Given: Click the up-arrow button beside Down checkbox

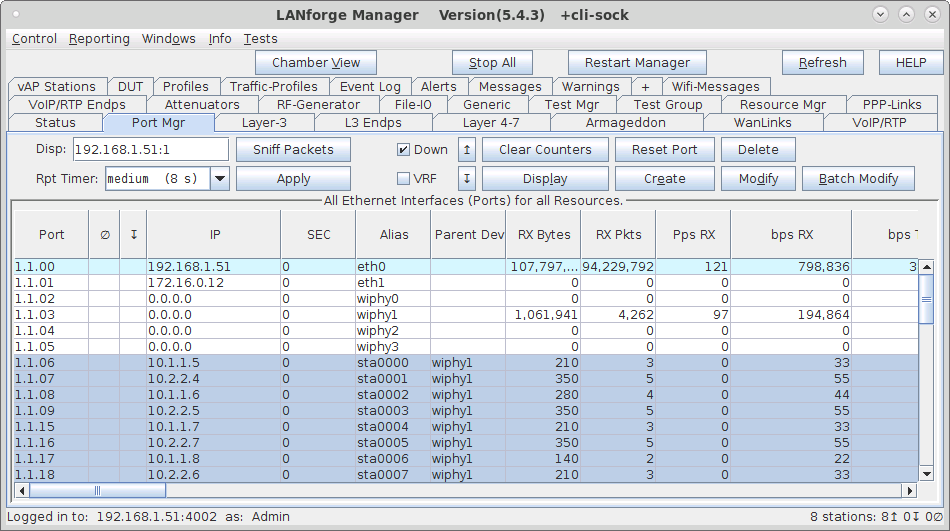Looking at the screenshot, I should point(467,150).
